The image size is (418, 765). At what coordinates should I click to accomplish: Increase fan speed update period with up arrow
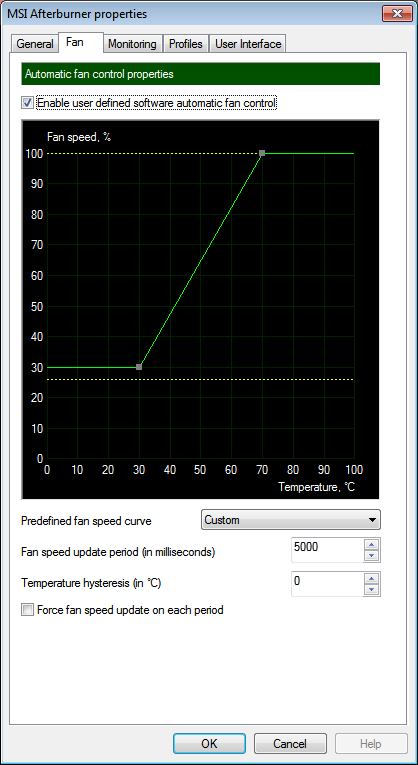(372, 545)
